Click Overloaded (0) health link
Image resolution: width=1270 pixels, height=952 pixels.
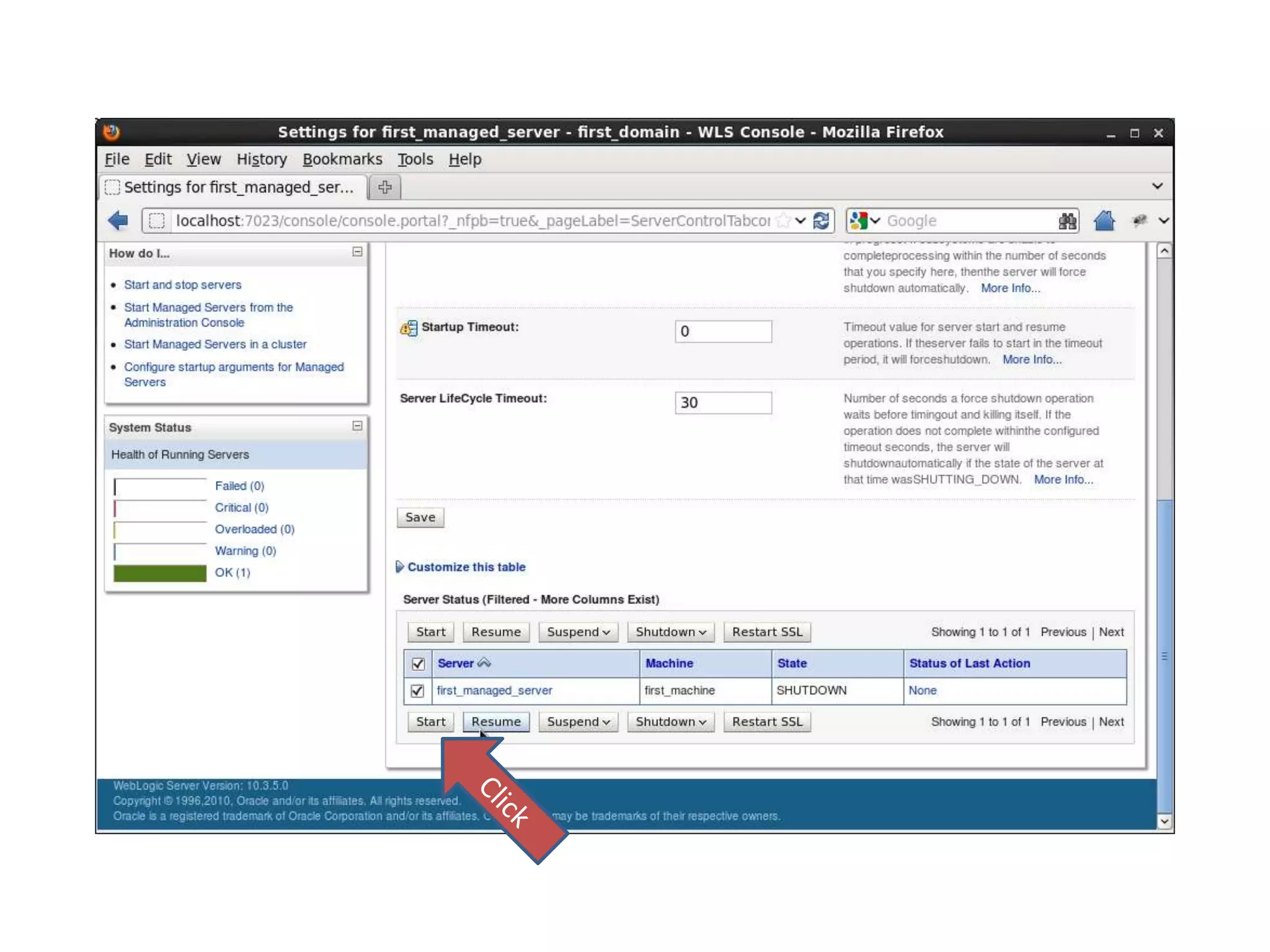pyautogui.click(x=254, y=529)
